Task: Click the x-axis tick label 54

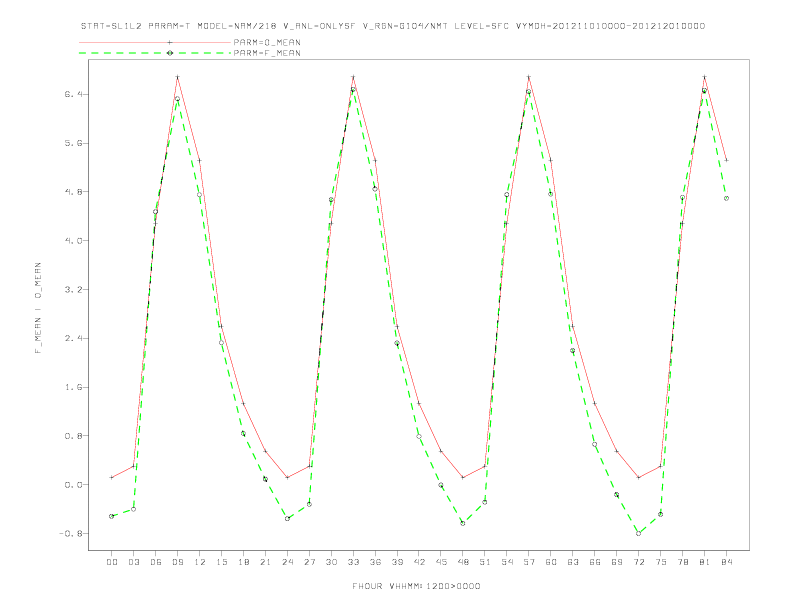Action: 507,562
